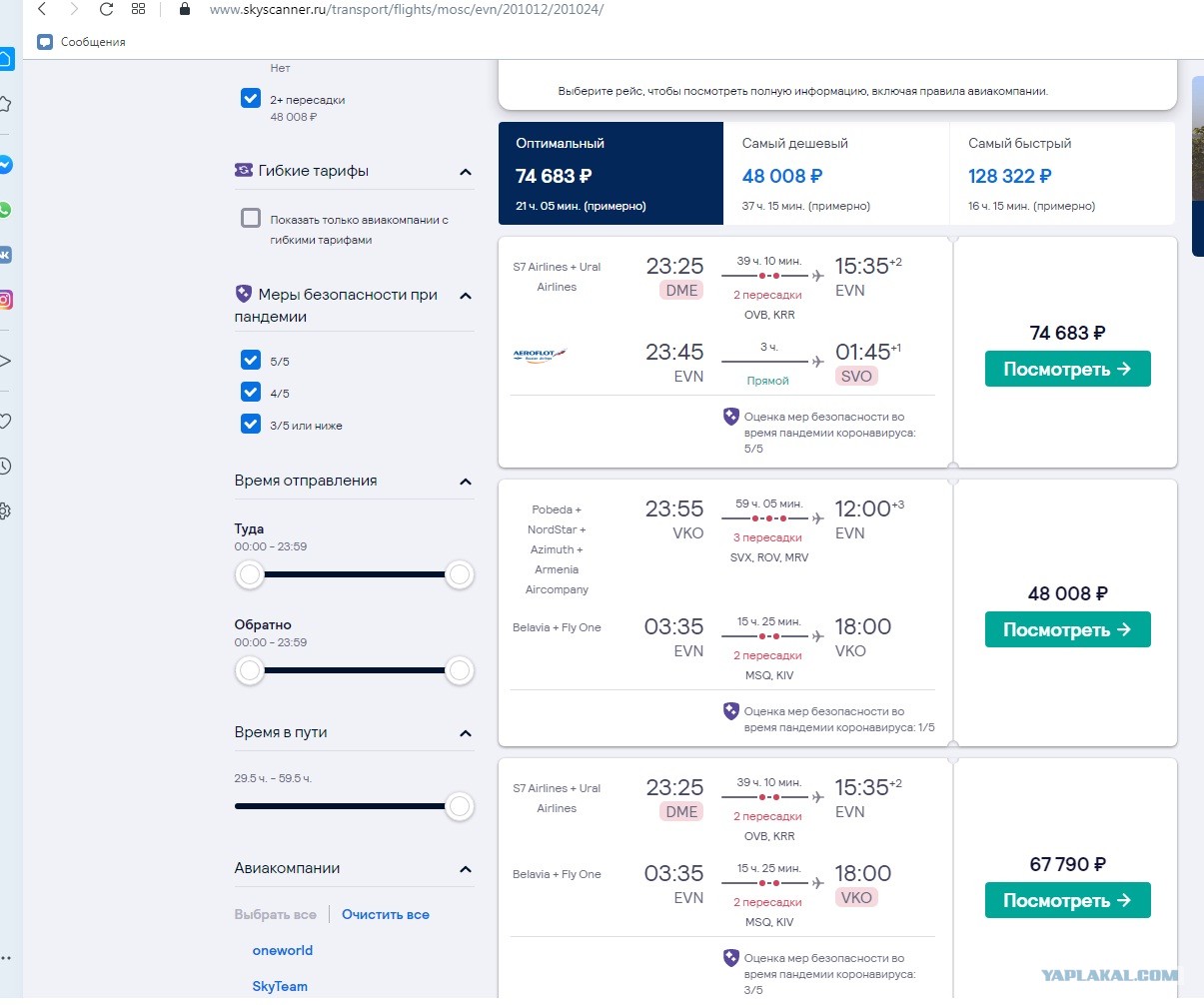The image size is (1204, 1005).
Task: Reload the page
Action: (106, 9)
